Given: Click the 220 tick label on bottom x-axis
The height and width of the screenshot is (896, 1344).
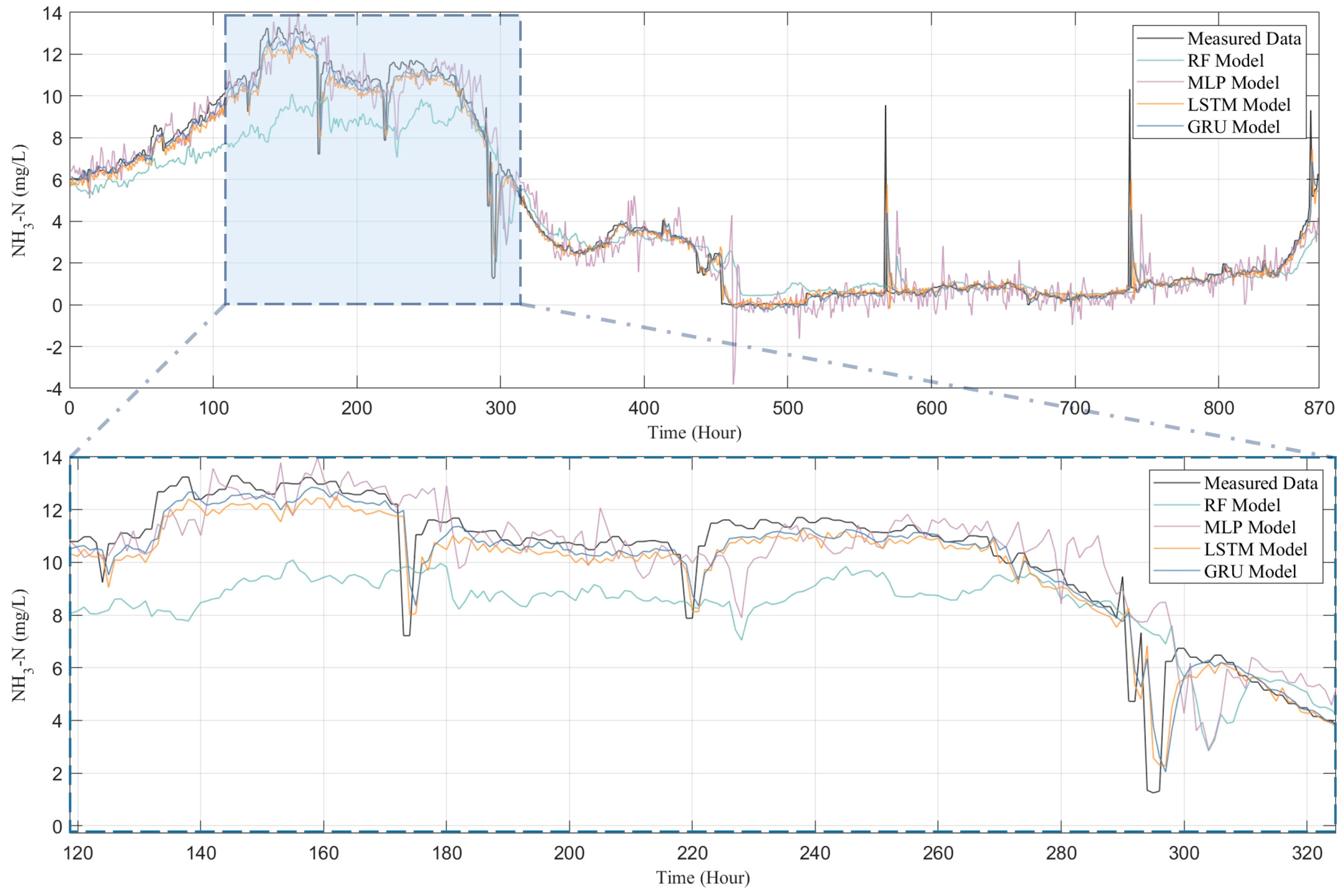Looking at the screenshot, I should pyautogui.click(x=692, y=853).
